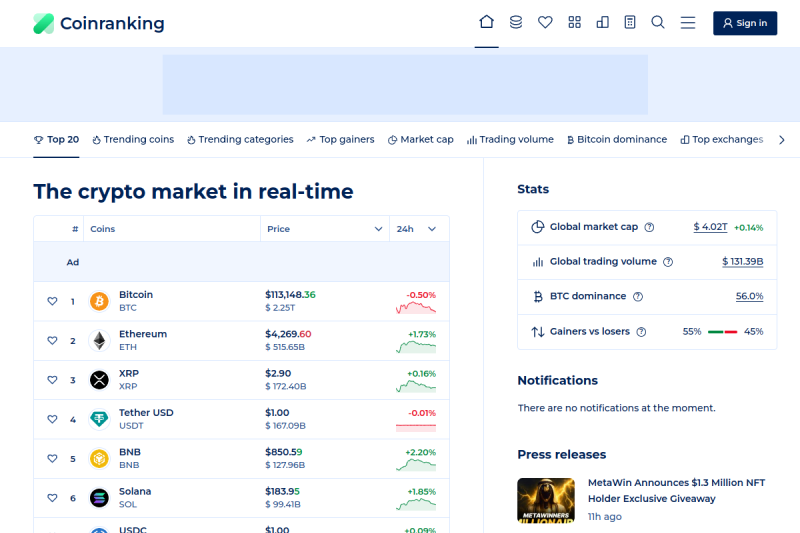The height and width of the screenshot is (533, 800).
Task: Expand the Price column dropdown
Action: click(378, 229)
